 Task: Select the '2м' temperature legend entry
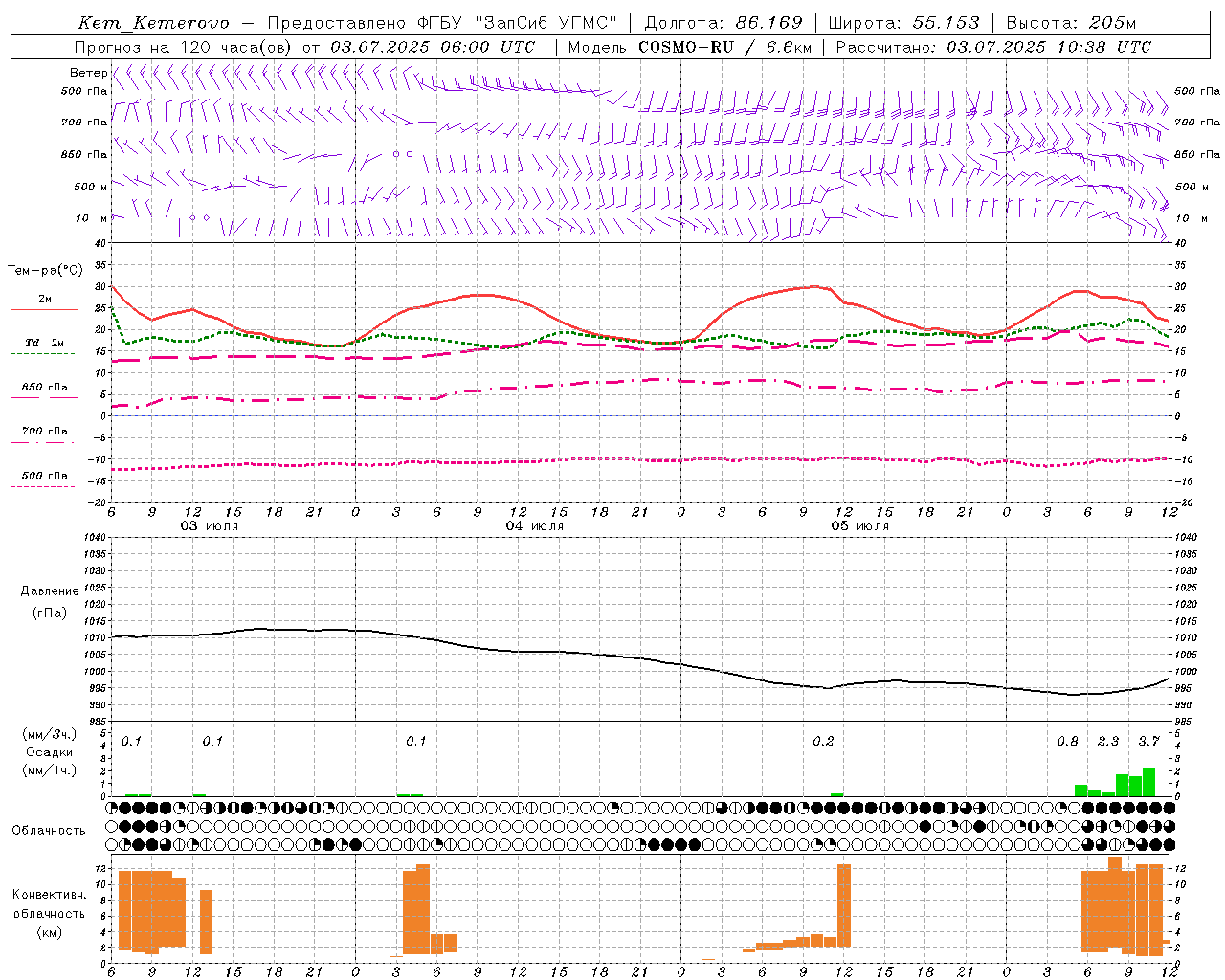point(45,300)
